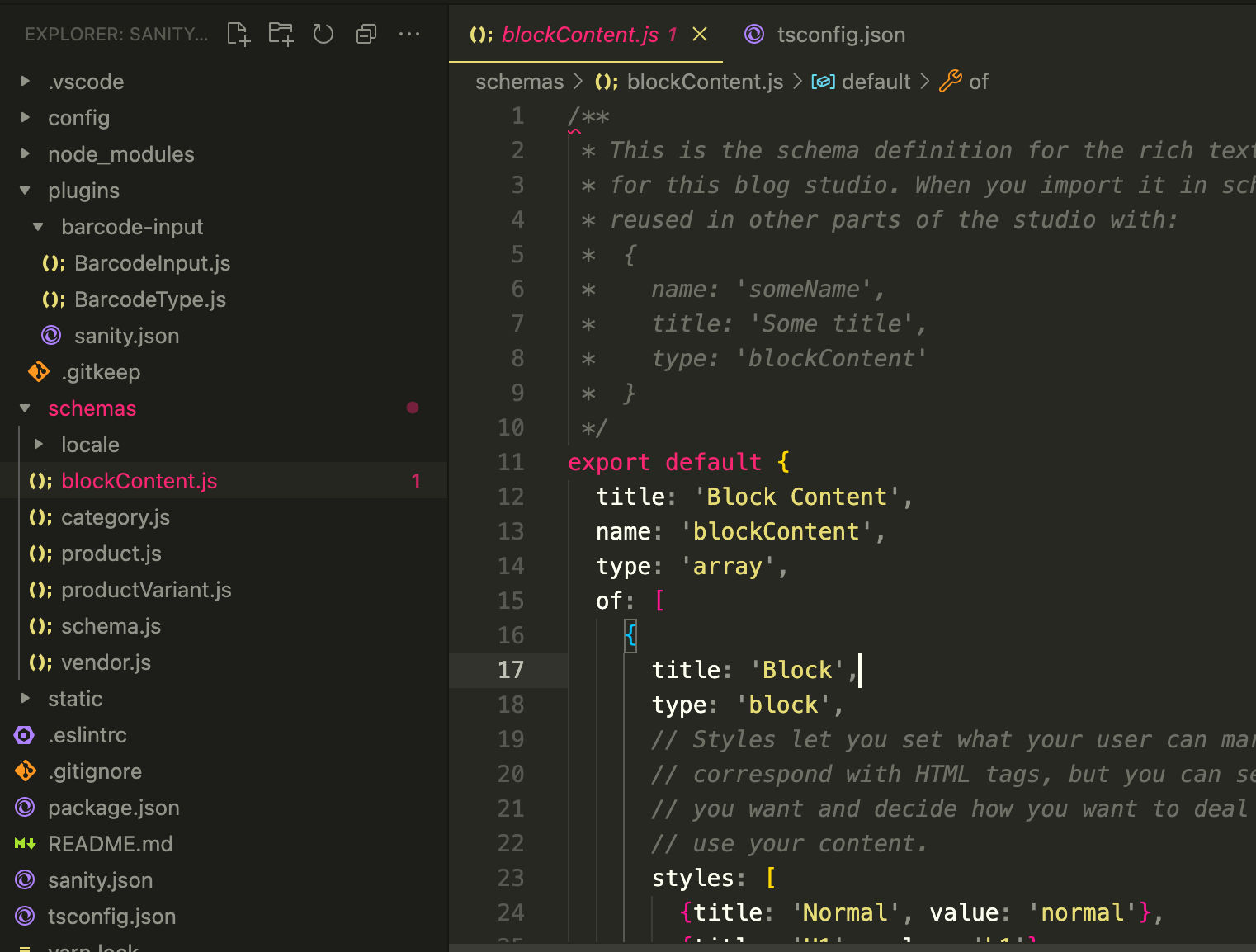
Task: Click schemas in the breadcrumb
Action: click(520, 82)
